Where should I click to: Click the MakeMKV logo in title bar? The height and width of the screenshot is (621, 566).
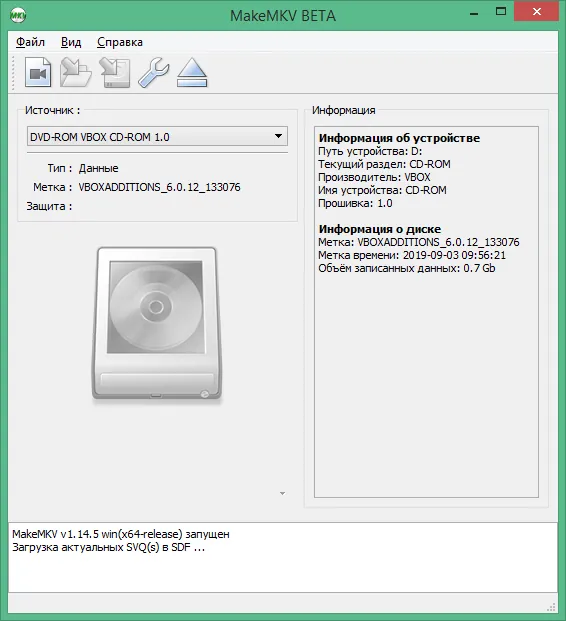click(x=18, y=15)
